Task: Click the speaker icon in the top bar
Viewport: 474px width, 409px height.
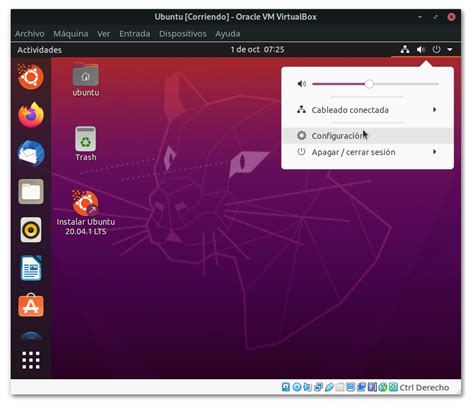Action: 421,50
